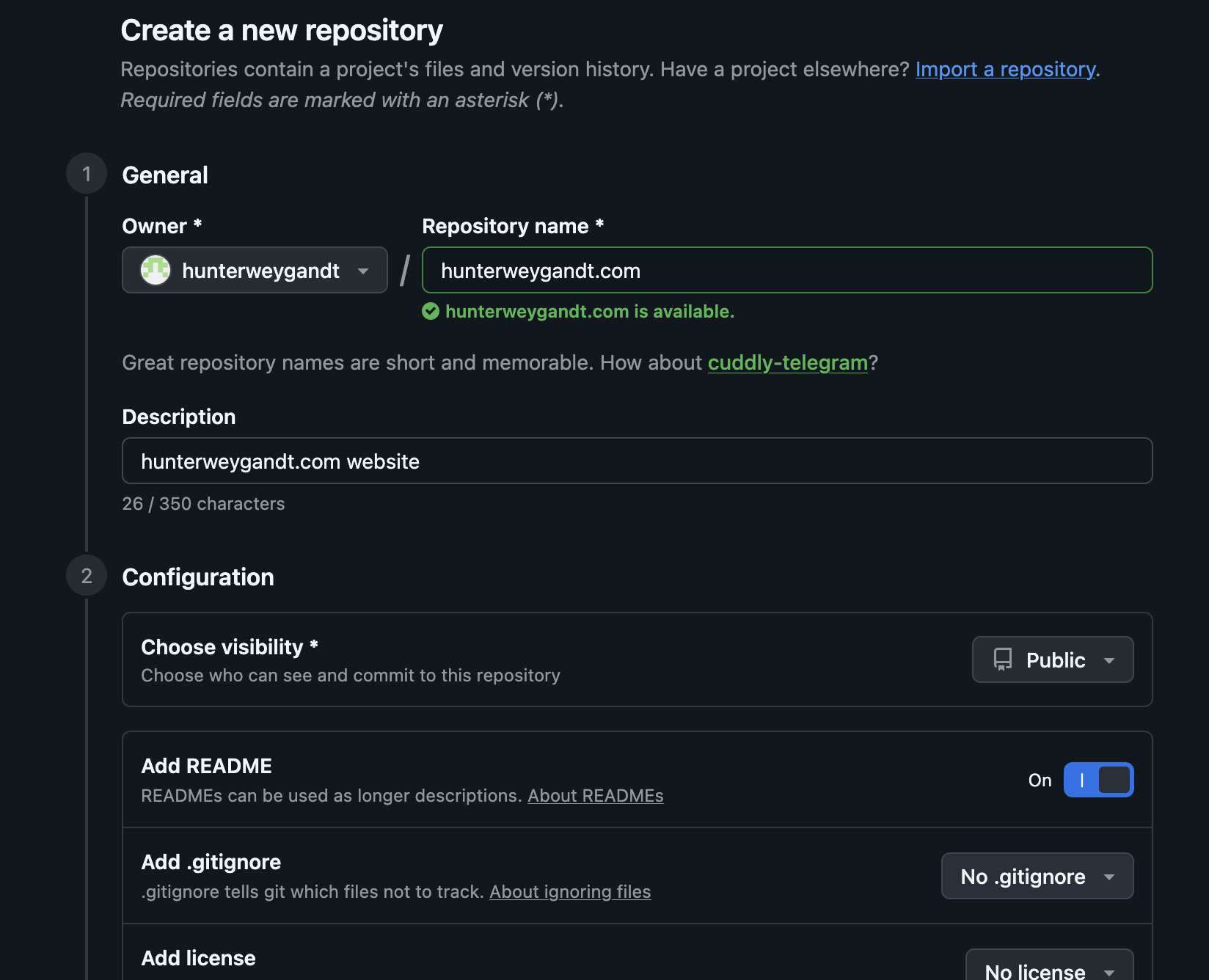Click the 'hunterweygandt.com is available.' message
This screenshot has height=980, width=1209.
[589, 312]
